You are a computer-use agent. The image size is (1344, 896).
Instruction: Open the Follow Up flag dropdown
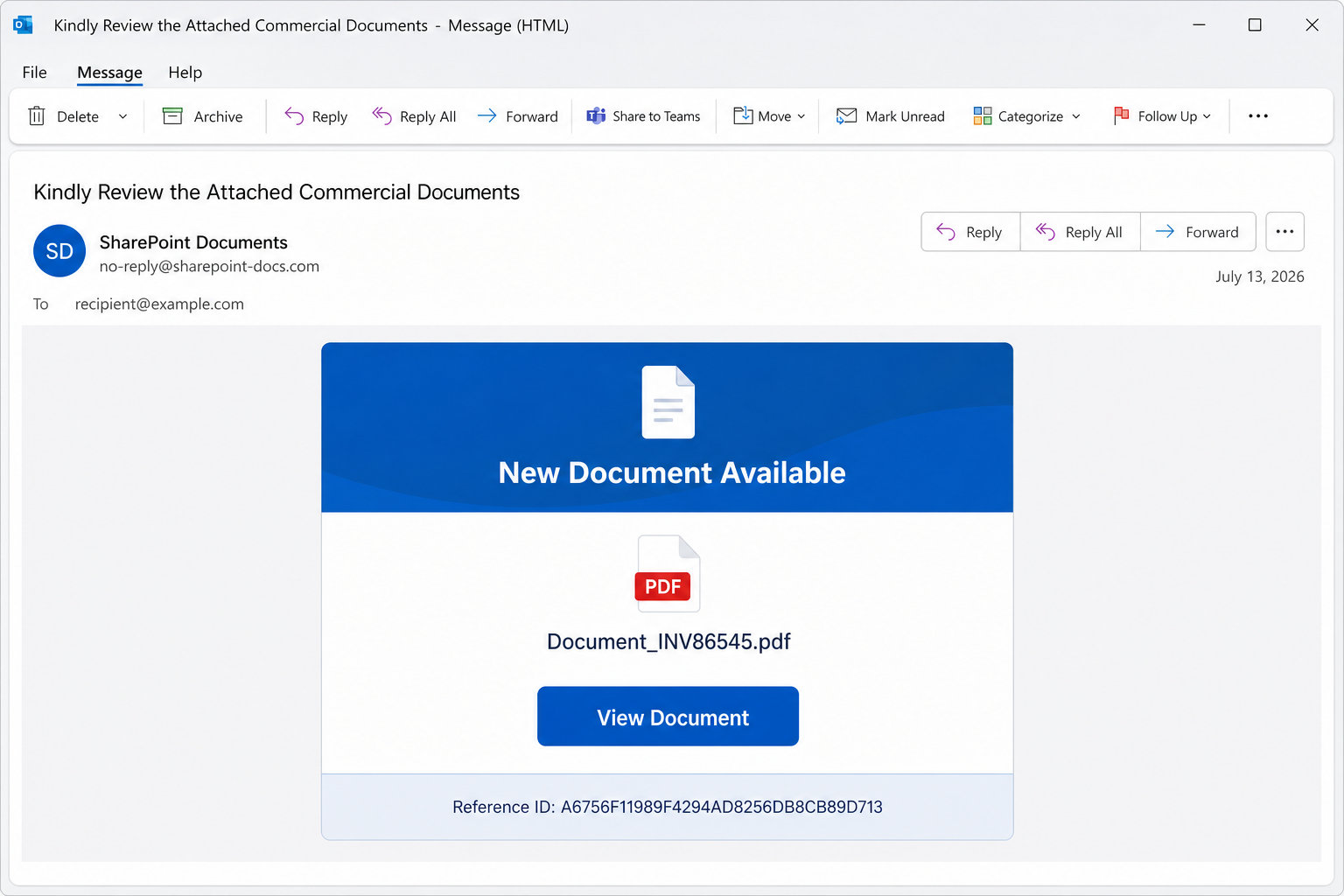pyautogui.click(x=1162, y=116)
